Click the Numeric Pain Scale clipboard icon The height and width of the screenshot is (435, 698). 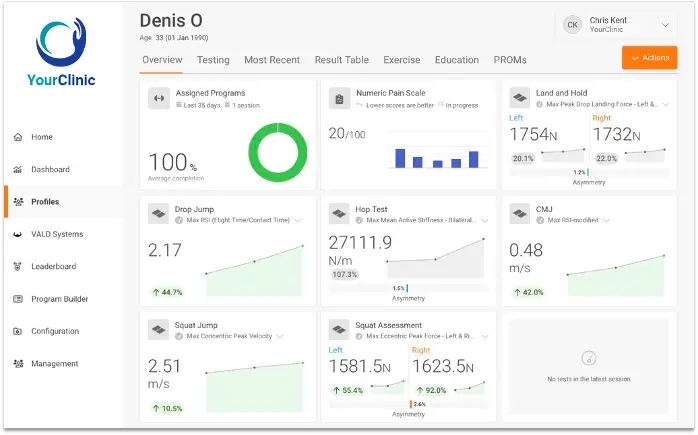(x=339, y=98)
